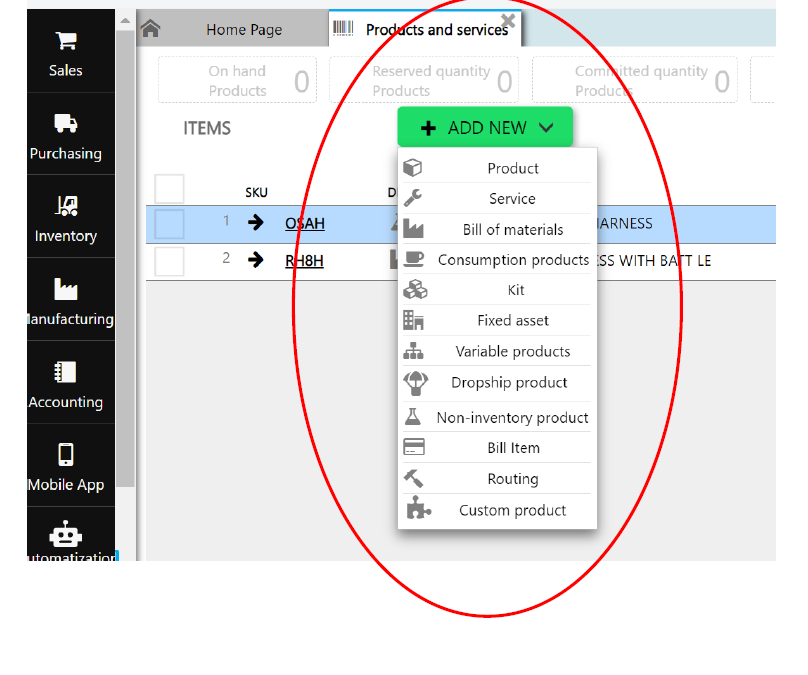
Task: Check the box for row RH8H
Action: click(x=170, y=261)
